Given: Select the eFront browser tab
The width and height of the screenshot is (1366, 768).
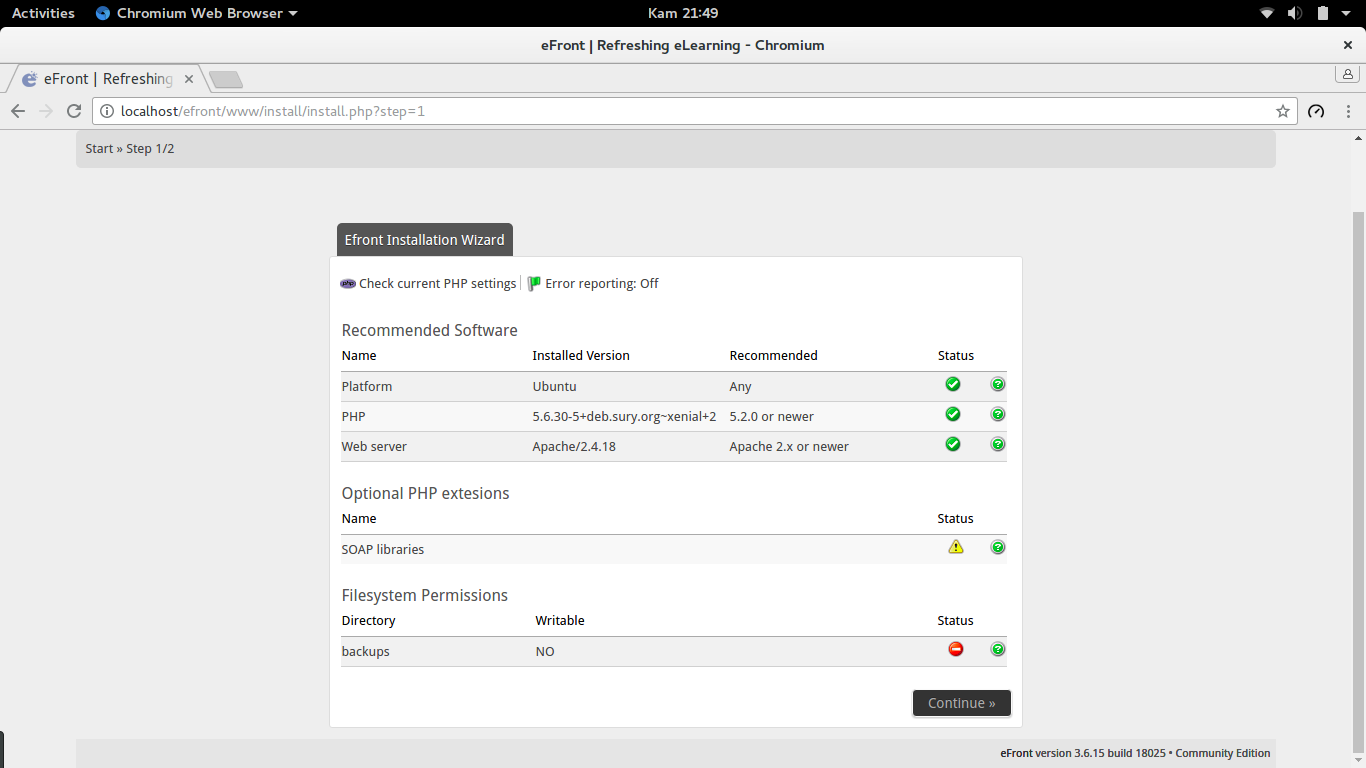Looking at the screenshot, I should pos(107,79).
